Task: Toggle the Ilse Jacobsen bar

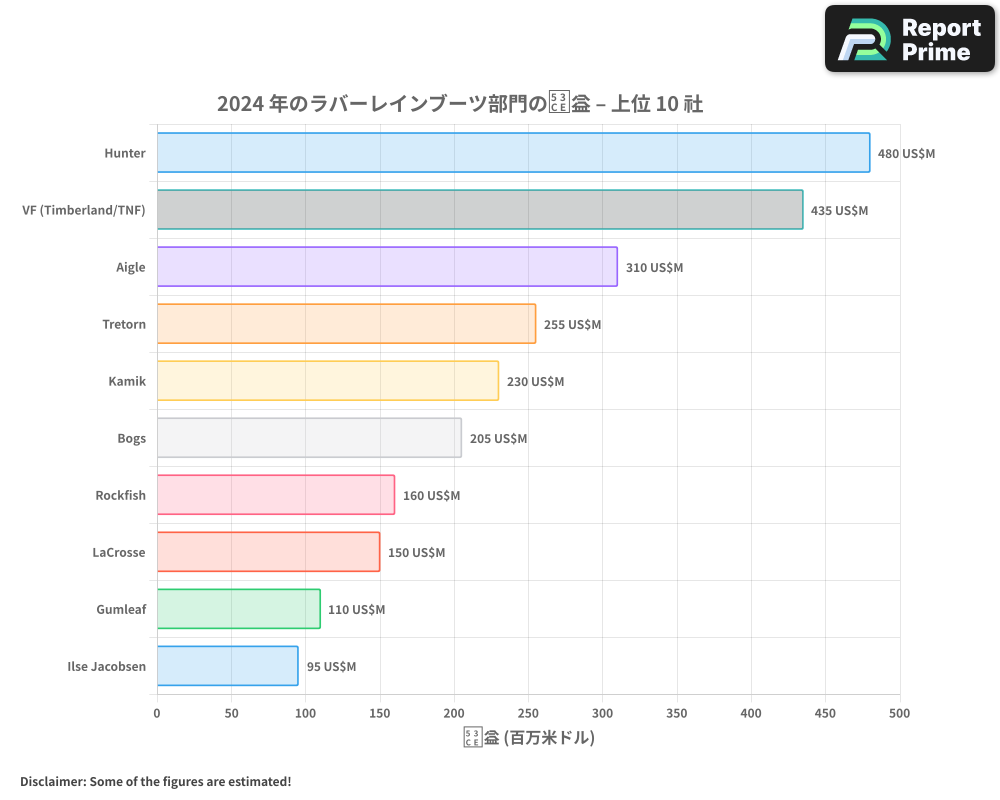Action: tap(225, 666)
